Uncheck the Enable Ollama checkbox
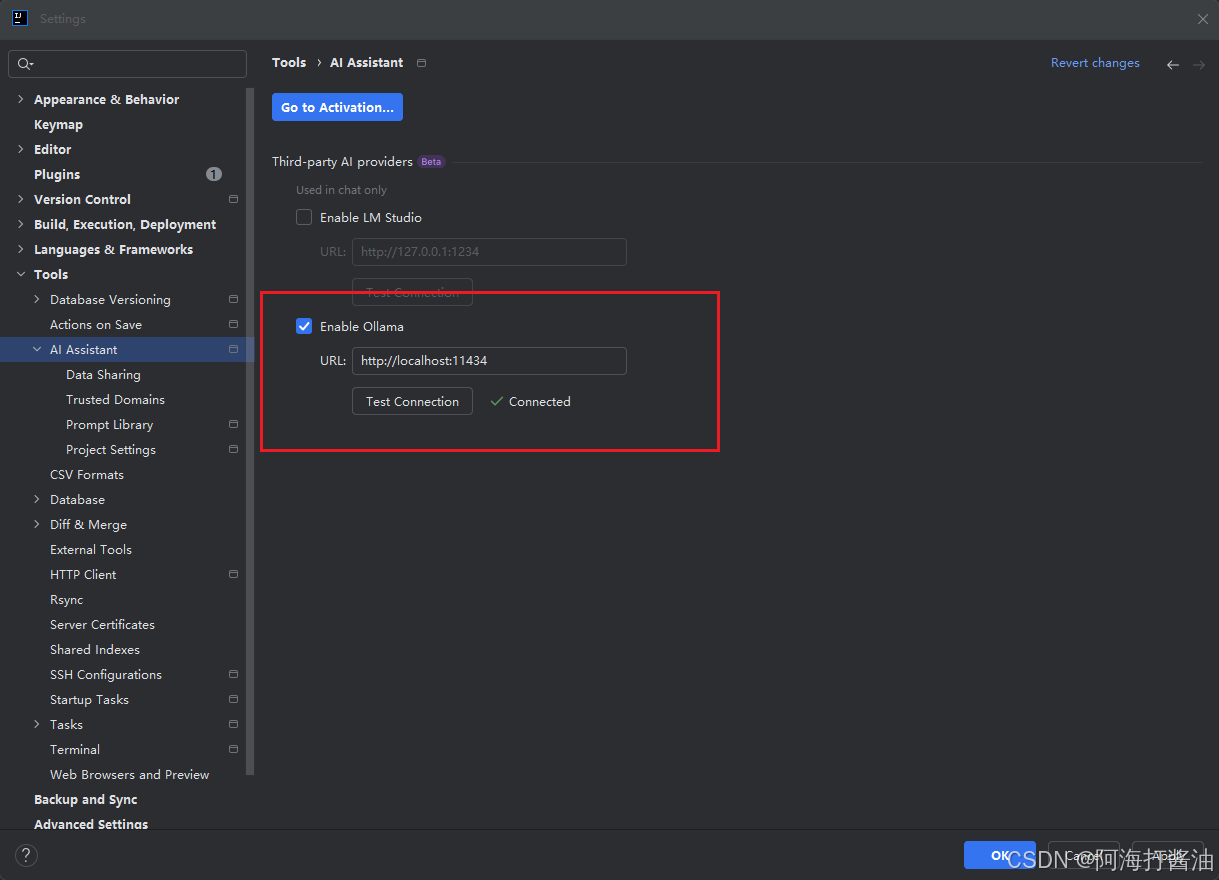 (304, 326)
